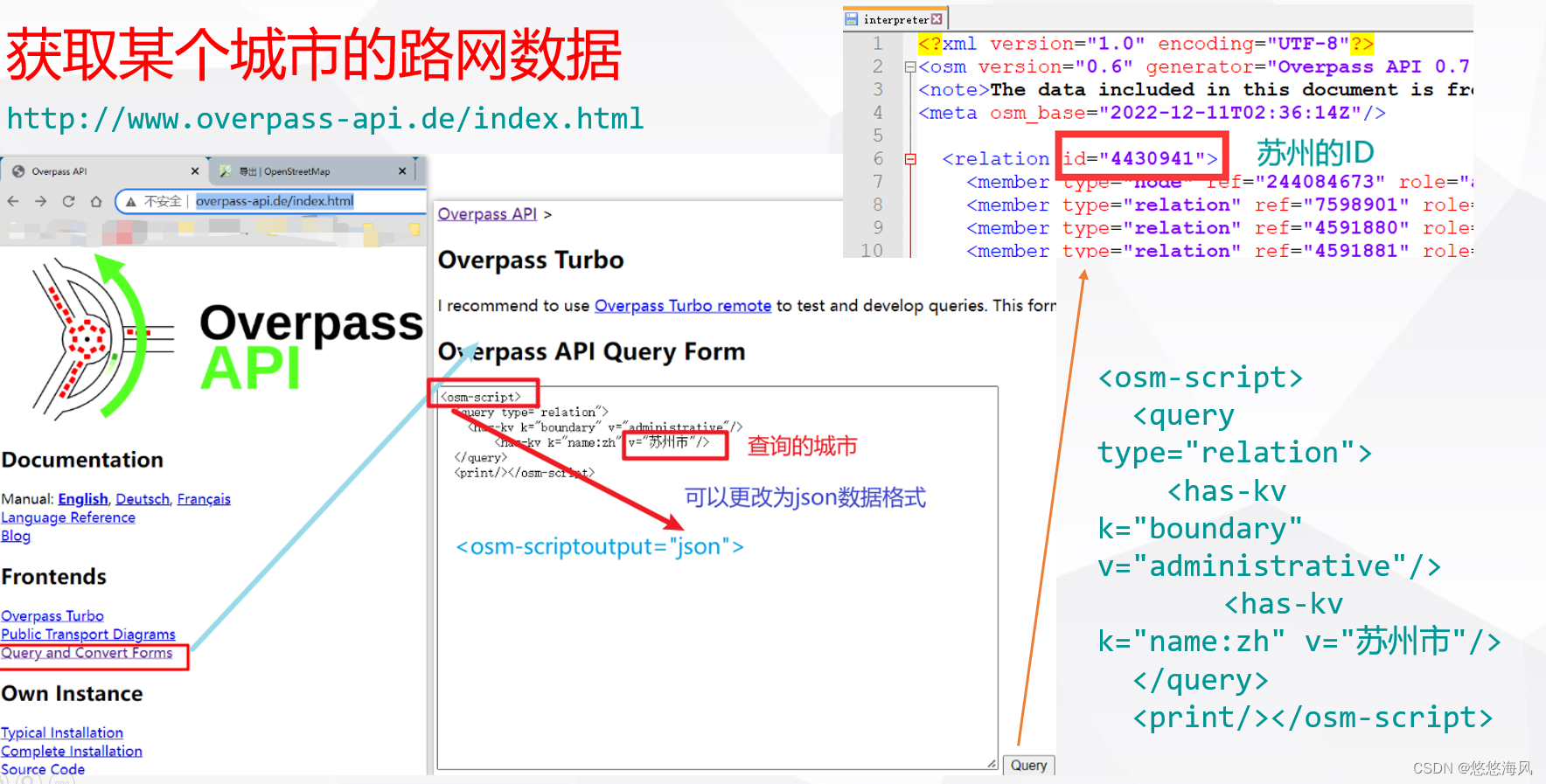Click line number 4 in editor

[x=878, y=113]
